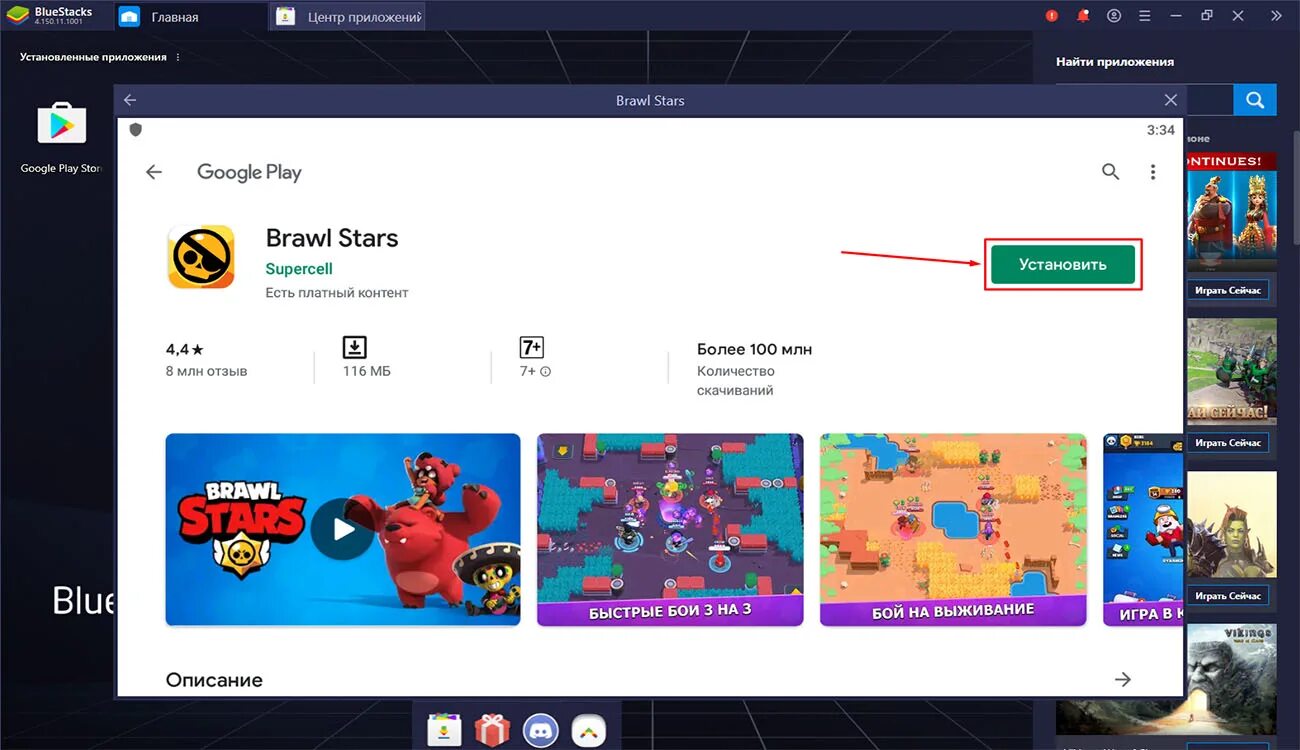This screenshot has width=1300, height=750.
Task: Switch to the Центр приложений tab
Action: 348,16
